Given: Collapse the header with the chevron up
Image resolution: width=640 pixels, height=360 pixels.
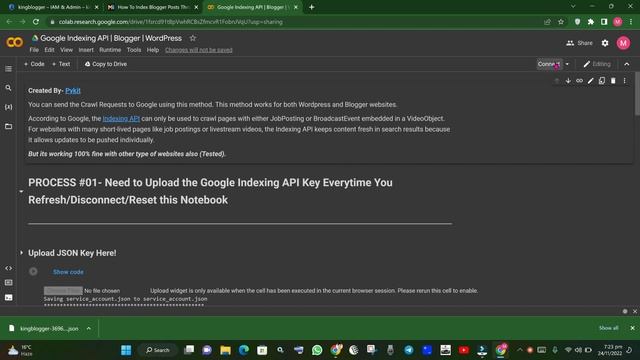Looking at the screenshot, I should click(627, 64).
